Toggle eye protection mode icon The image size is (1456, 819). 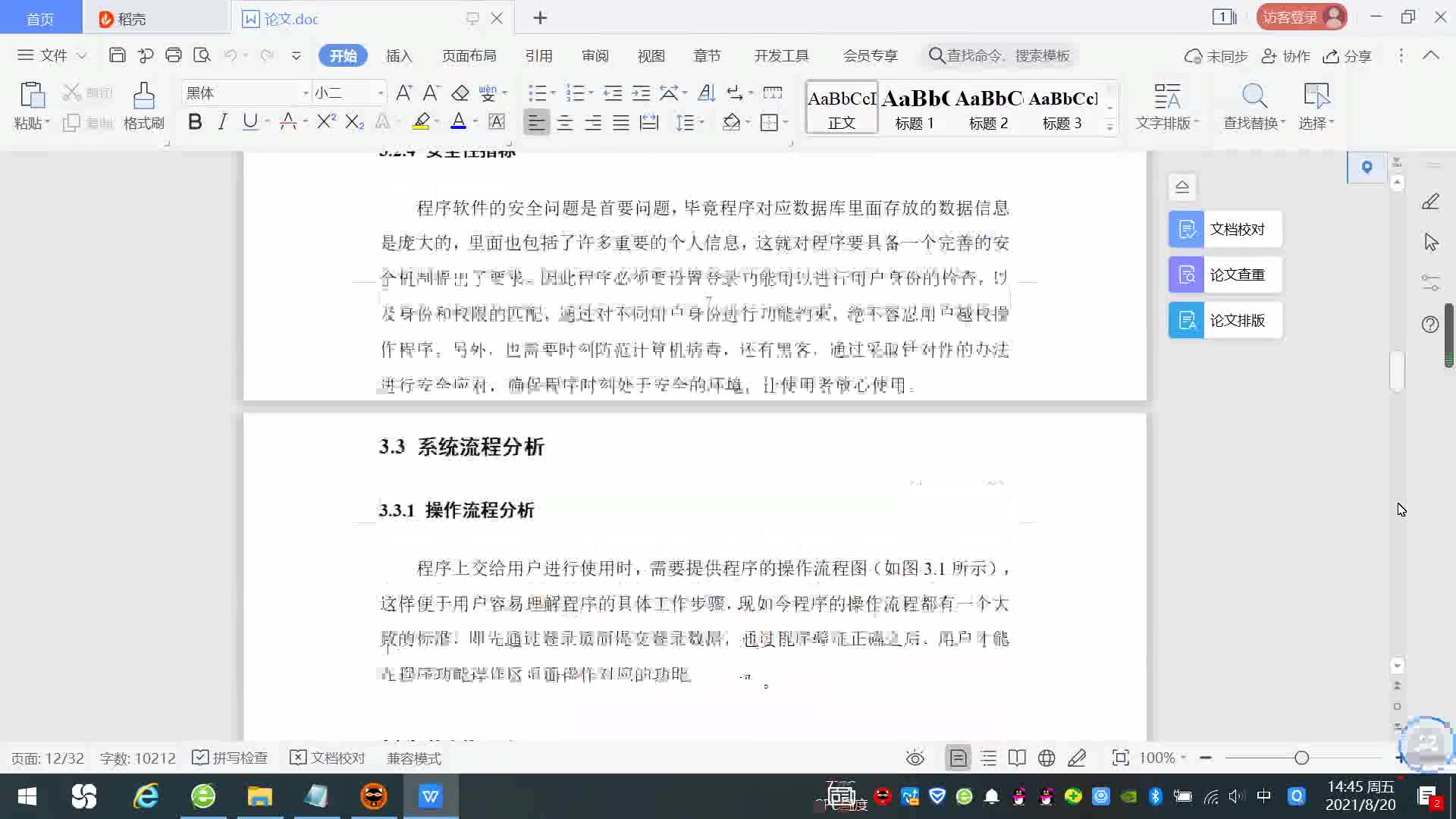coord(915,758)
